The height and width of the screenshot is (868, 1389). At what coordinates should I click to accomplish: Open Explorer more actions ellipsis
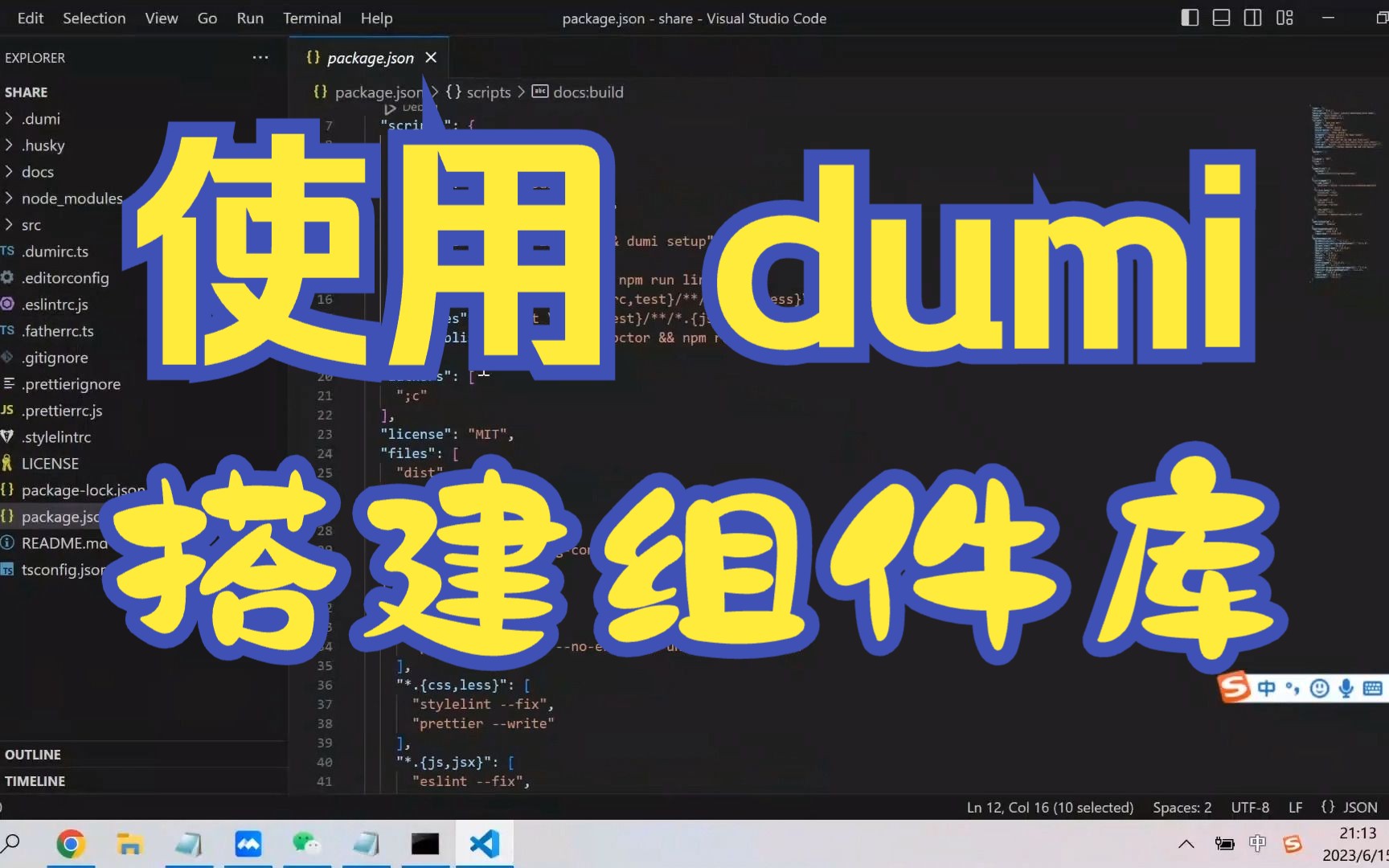point(260,57)
